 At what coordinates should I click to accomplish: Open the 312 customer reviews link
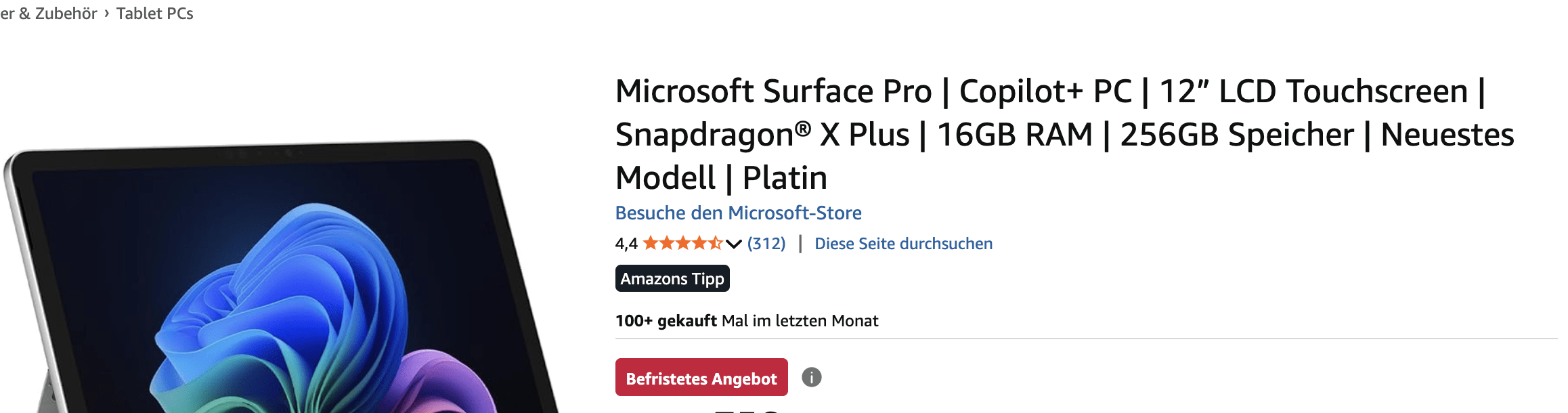(x=766, y=244)
